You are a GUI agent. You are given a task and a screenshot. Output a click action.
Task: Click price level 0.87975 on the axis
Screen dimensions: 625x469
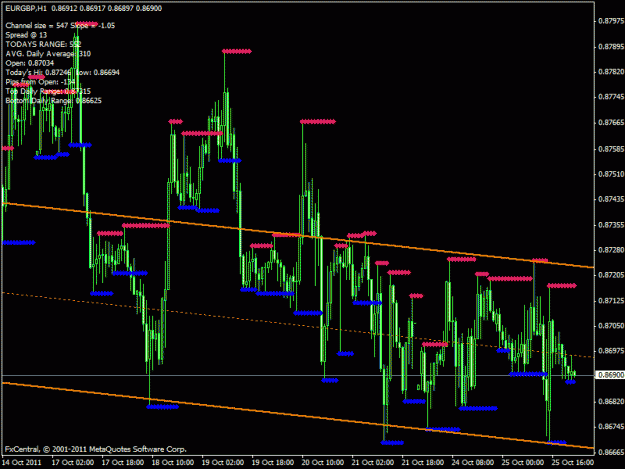click(x=611, y=21)
